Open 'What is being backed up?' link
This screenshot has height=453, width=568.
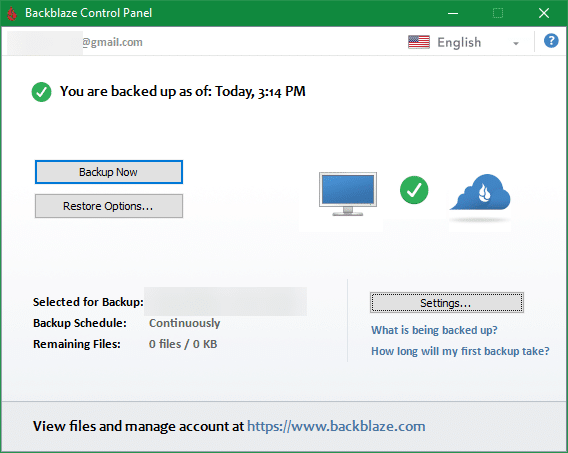(x=434, y=330)
